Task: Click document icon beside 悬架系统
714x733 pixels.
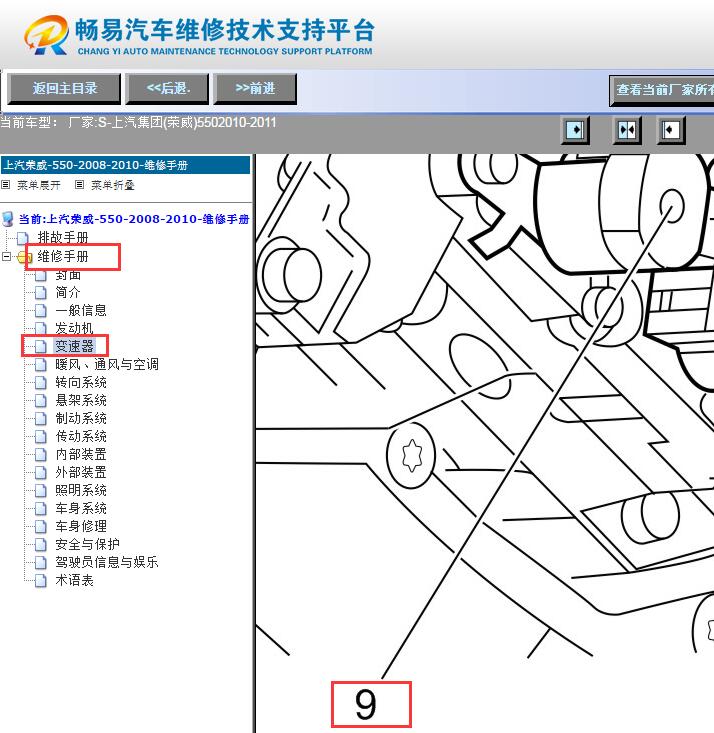Action: point(41,401)
